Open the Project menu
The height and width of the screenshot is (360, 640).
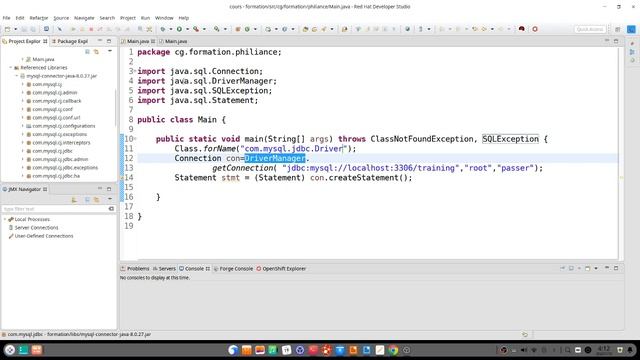pos(128,18)
